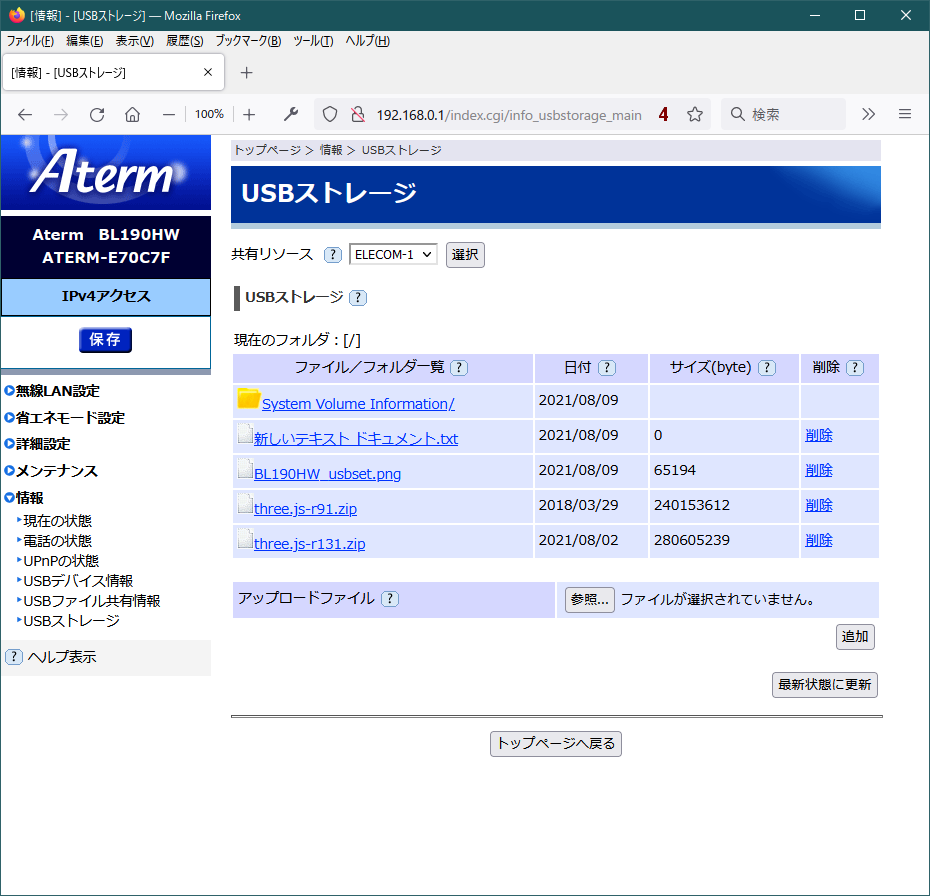Open the ツール(T) menu
Viewport: 930px width, 896px height.
(313, 41)
